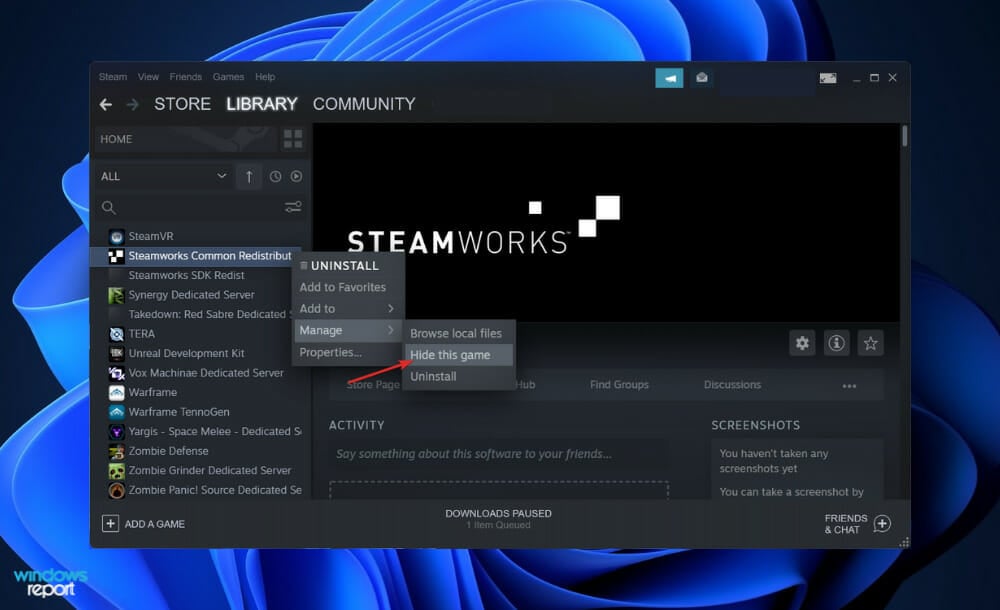
Task: Switch to the STORE tab
Action: tap(182, 104)
